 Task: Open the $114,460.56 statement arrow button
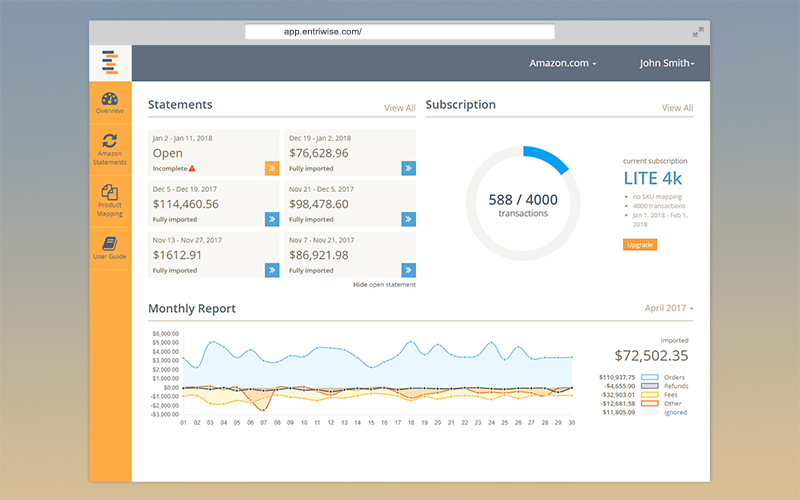(x=272, y=219)
